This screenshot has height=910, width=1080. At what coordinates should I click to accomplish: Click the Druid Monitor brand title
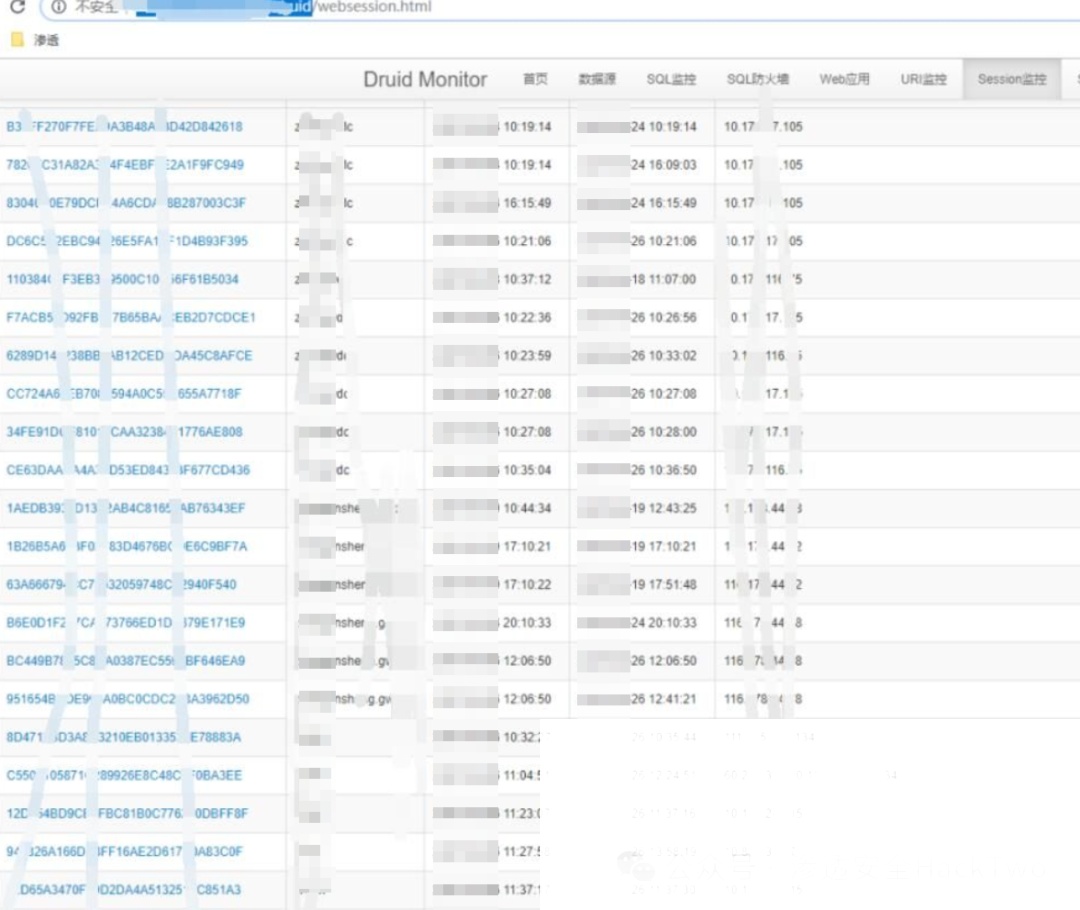coord(425,79)
